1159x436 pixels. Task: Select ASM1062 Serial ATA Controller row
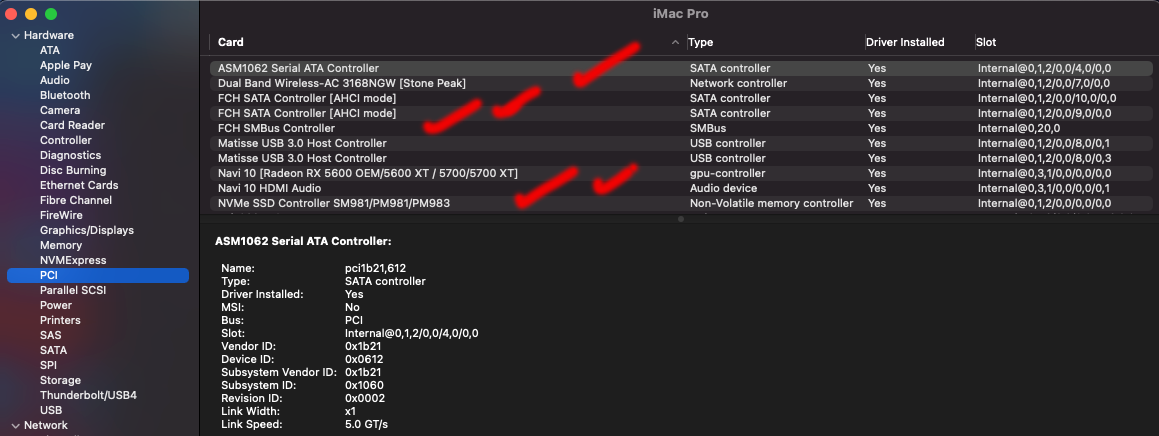click(298, 68)
